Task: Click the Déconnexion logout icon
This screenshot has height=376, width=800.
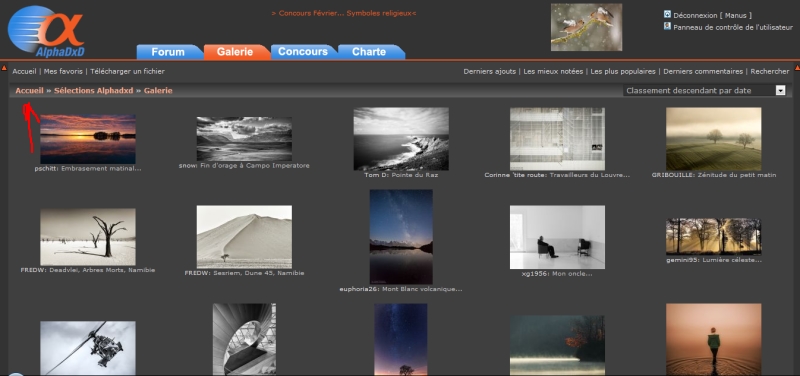Action: point(667,14)
